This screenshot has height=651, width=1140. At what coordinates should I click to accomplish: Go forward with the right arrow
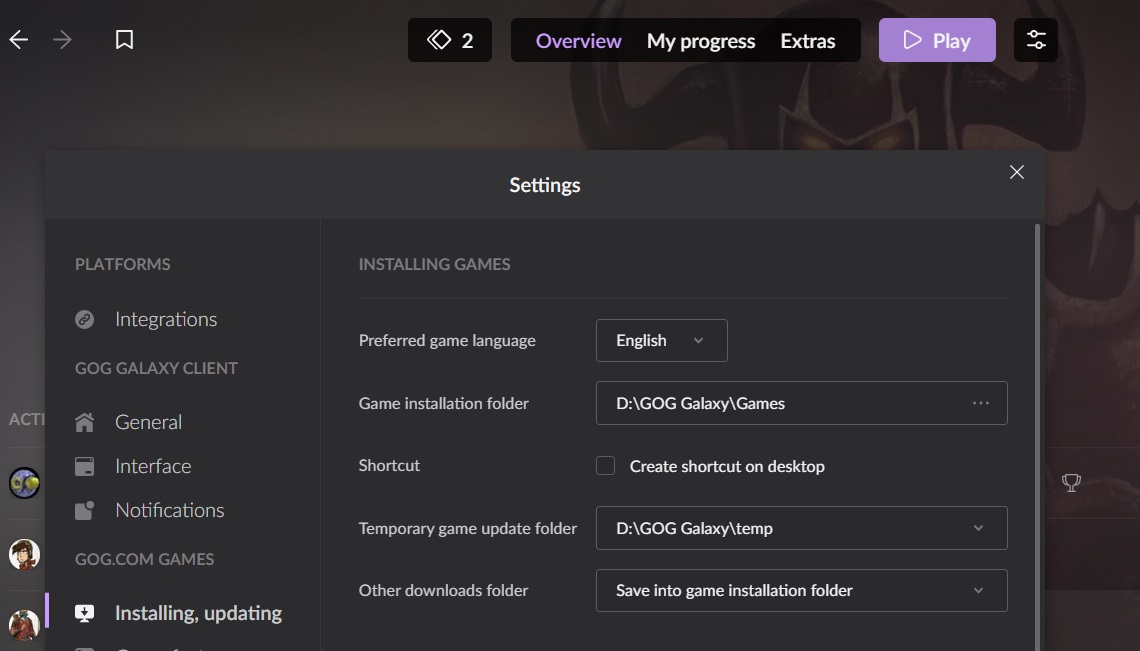tap(63, 40)
